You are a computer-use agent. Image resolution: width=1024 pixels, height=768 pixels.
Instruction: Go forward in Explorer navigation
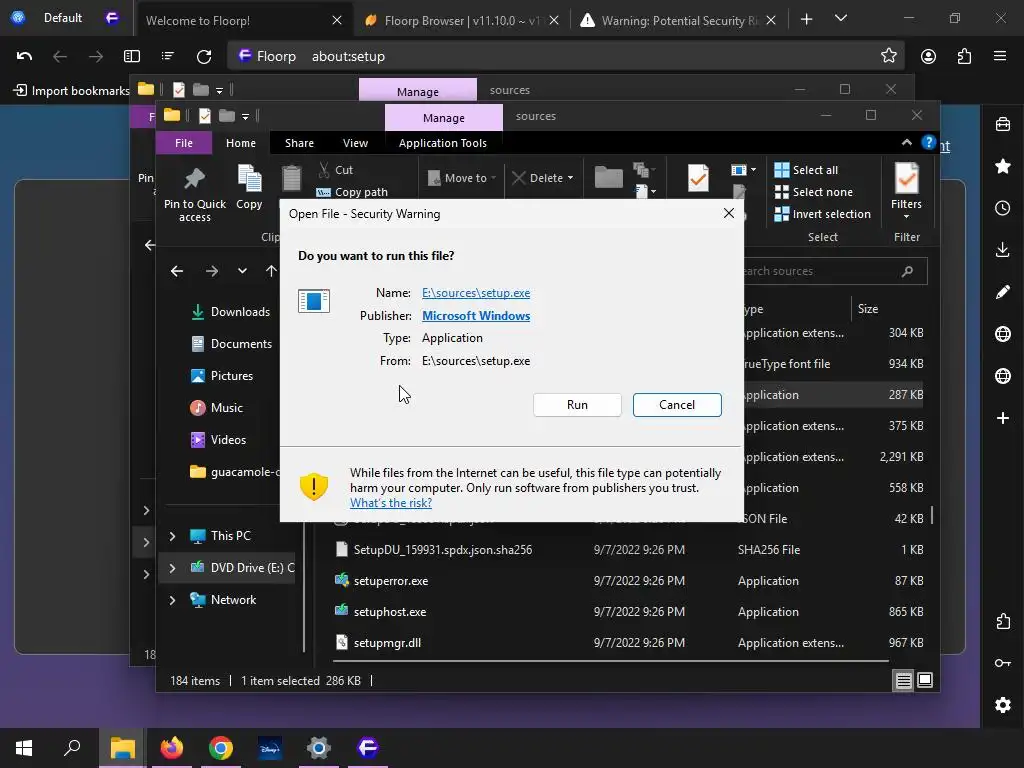(x=212, y=271)
